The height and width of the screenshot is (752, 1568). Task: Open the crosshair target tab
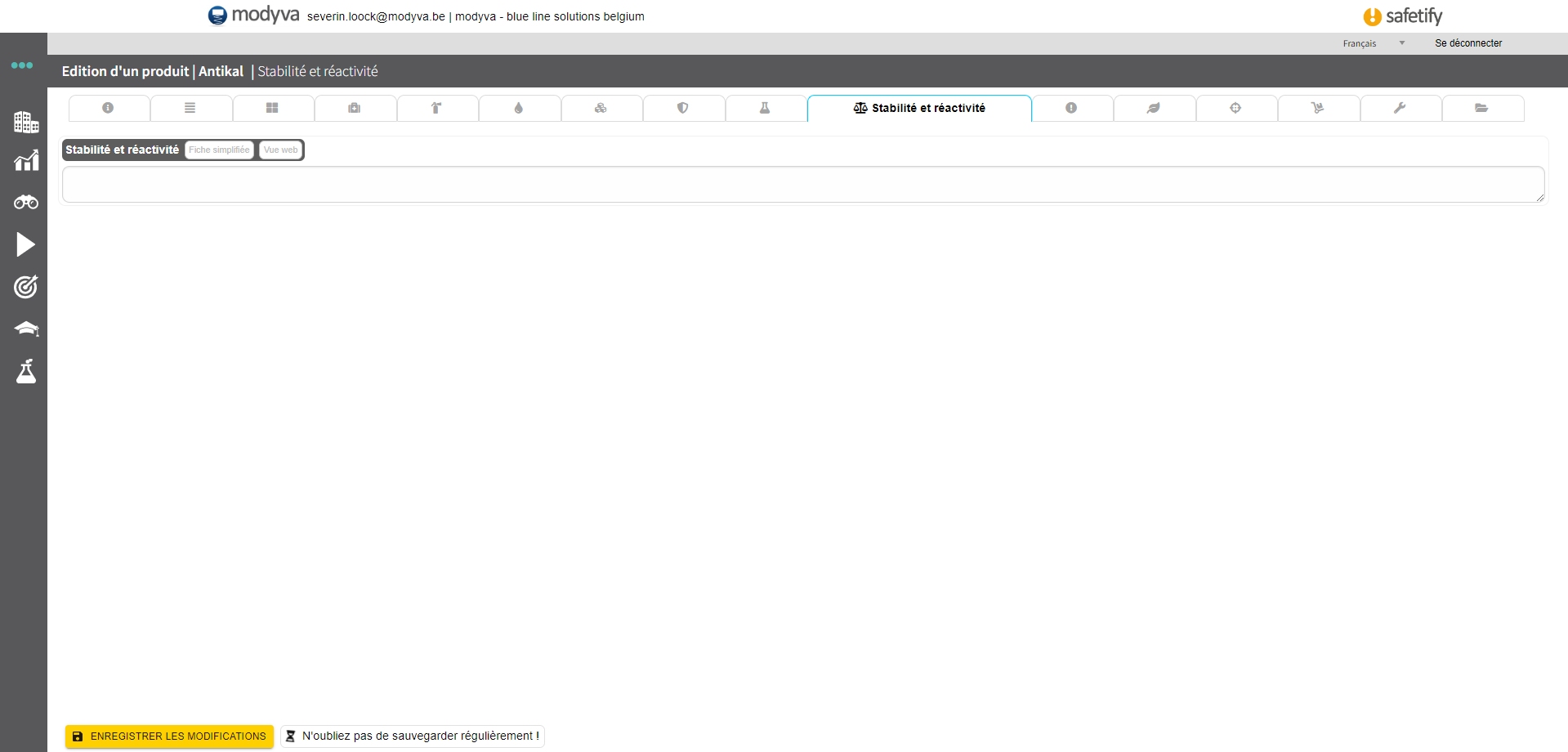1236,108
